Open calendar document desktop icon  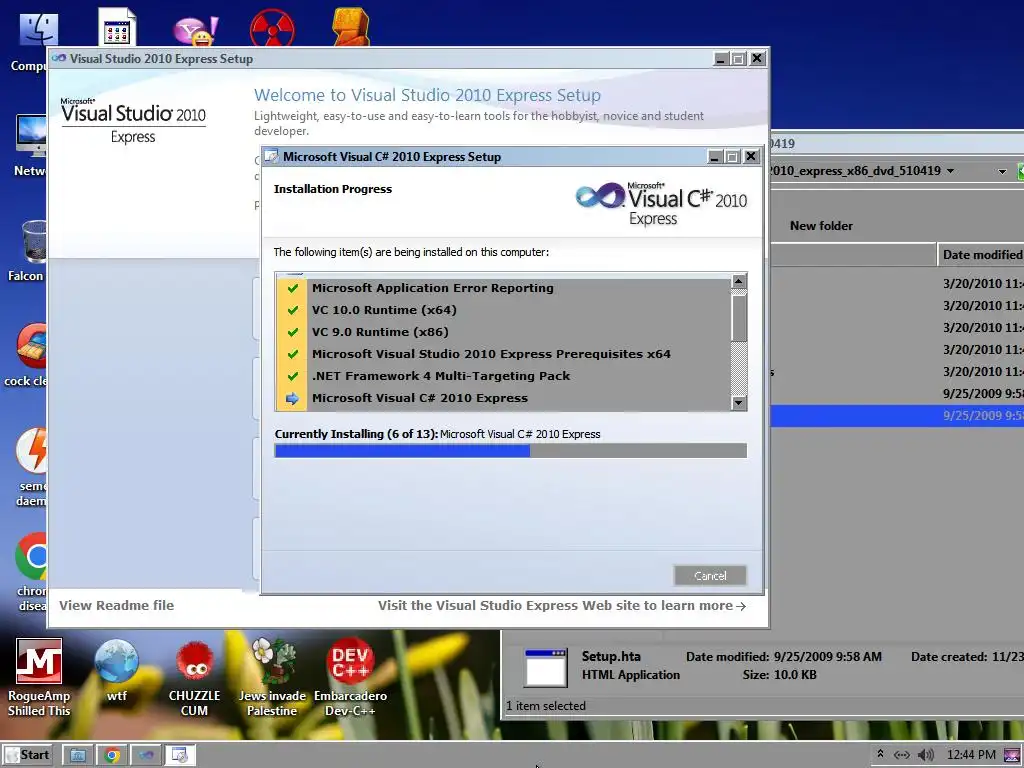[x=117, y=27]
